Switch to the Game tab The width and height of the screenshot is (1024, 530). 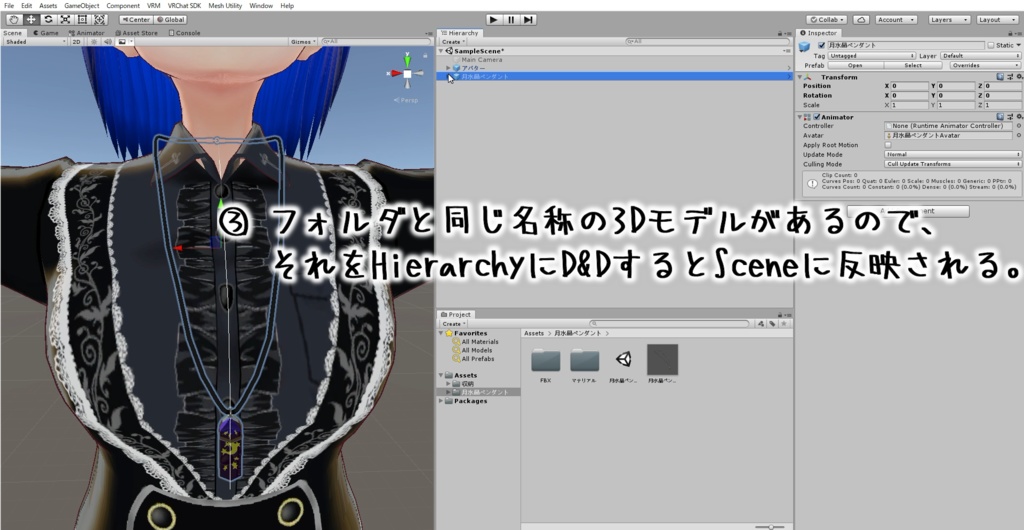tap(46, 33)
